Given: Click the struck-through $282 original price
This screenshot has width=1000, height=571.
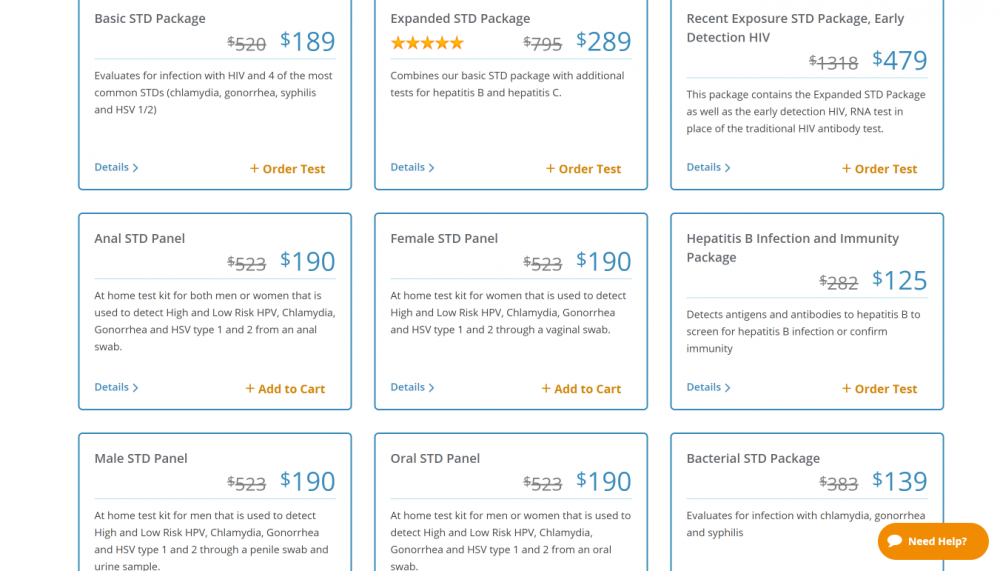Looking at the screenshot, I should tap(838, 283).
